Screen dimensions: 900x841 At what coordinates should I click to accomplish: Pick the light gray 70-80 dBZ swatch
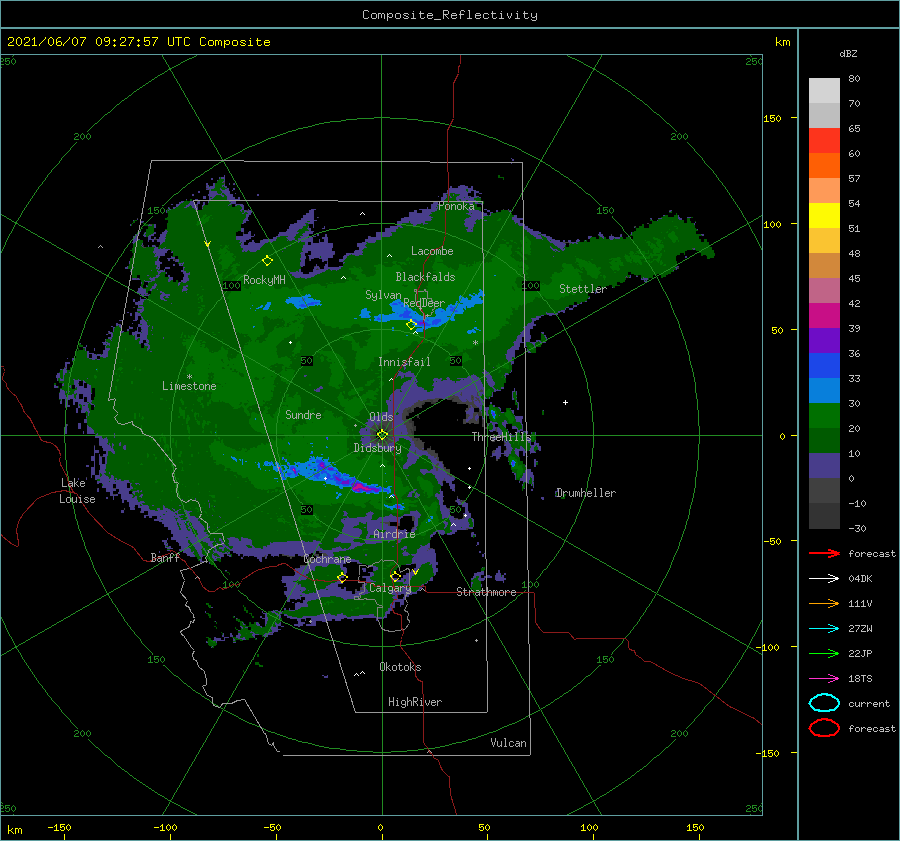[x=824, y=90]
